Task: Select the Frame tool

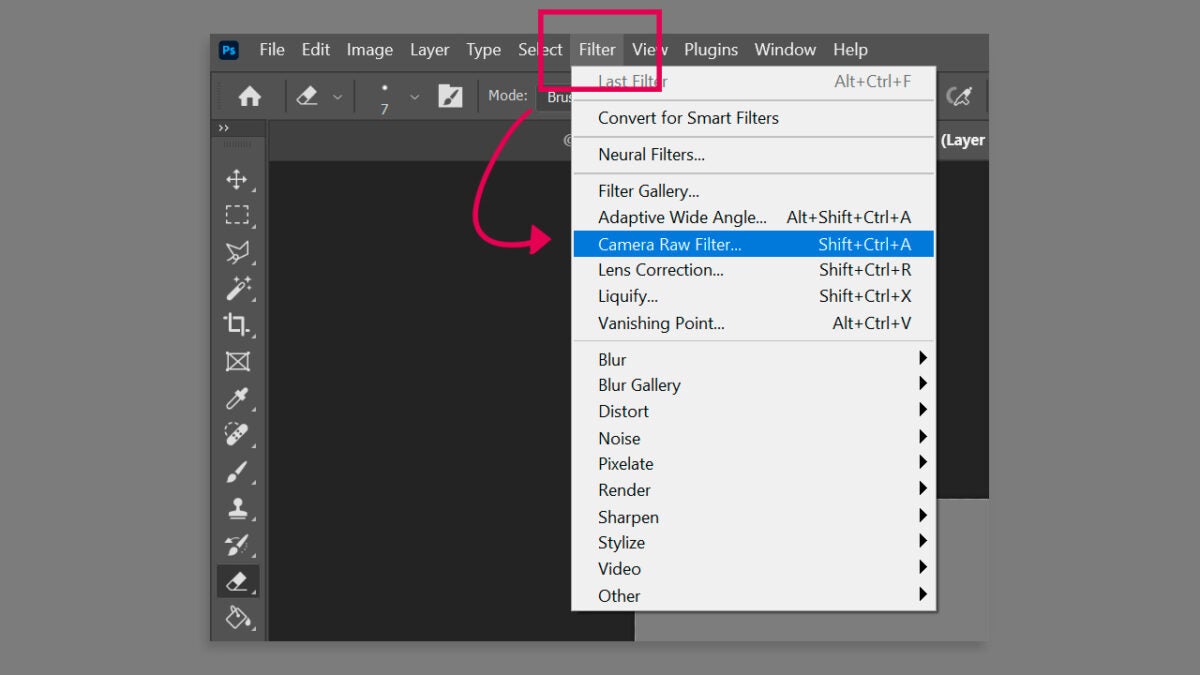Action: tap(237, 361)
